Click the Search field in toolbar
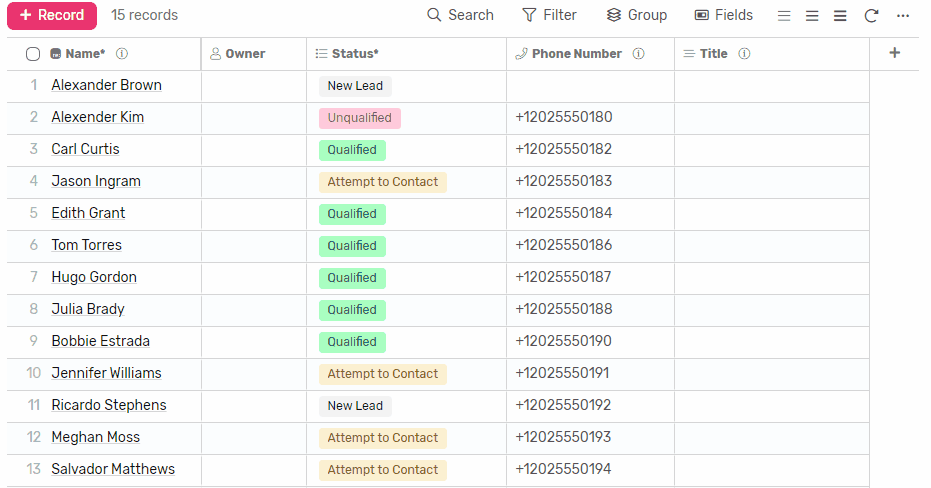This screenshot has width=931, height=488. tap(460, 15)
